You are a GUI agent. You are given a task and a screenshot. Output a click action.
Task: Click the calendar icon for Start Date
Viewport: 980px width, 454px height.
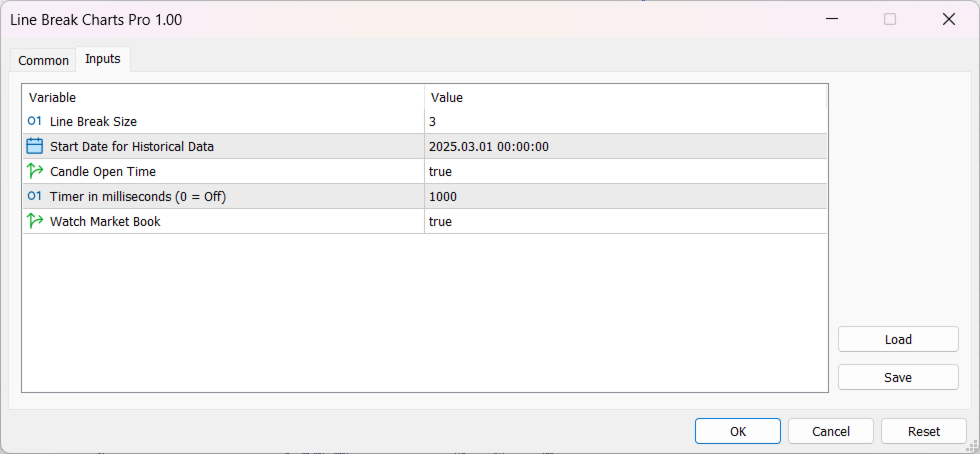[x=34, y=146]
